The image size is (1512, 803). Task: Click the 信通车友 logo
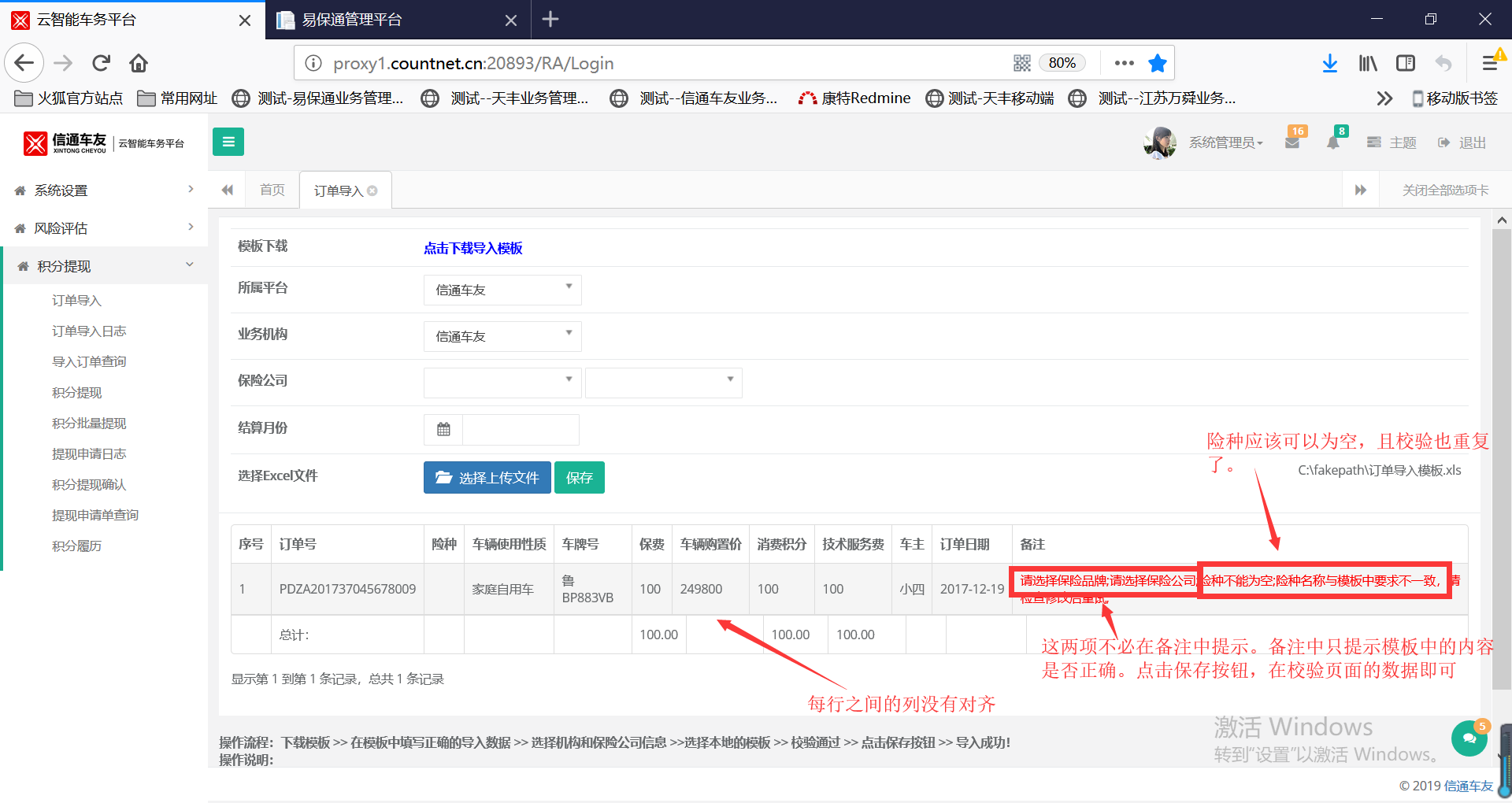click(x=104, y=142)
